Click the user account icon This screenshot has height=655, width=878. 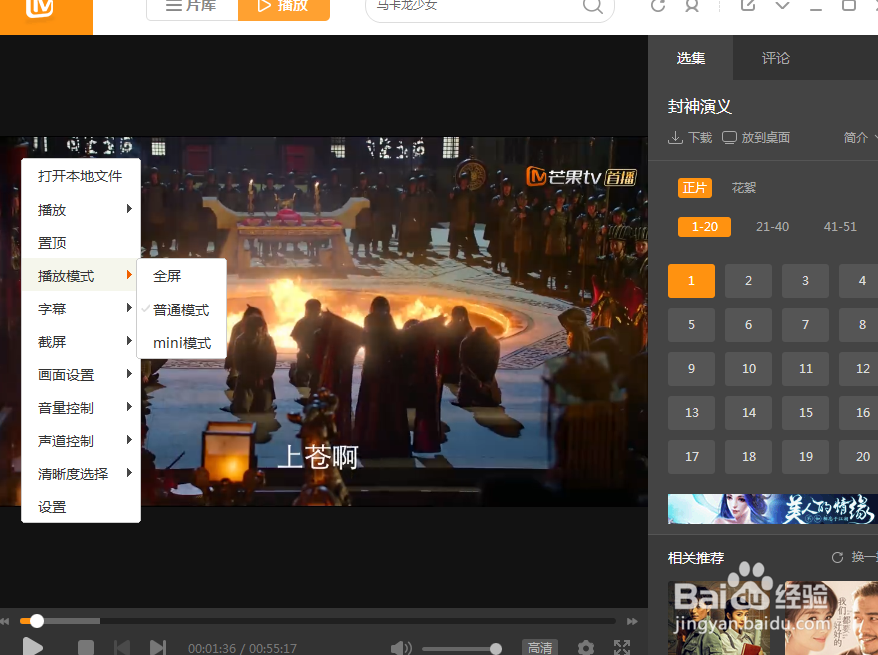(691, 8)
